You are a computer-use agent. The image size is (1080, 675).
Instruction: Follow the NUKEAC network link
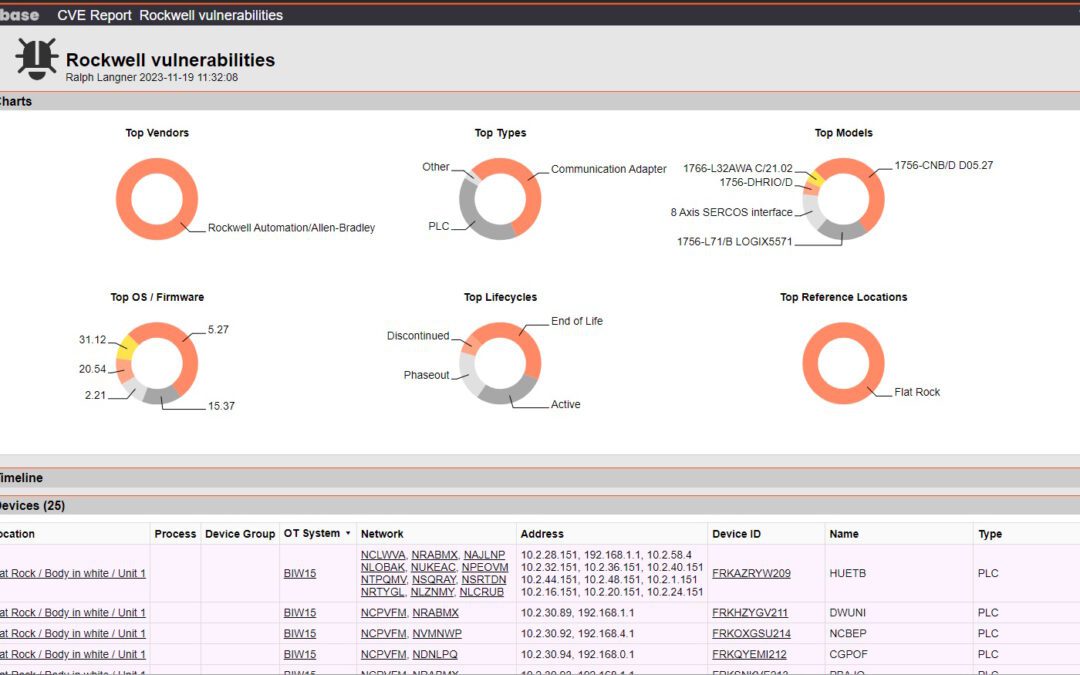tap(433, 567)
